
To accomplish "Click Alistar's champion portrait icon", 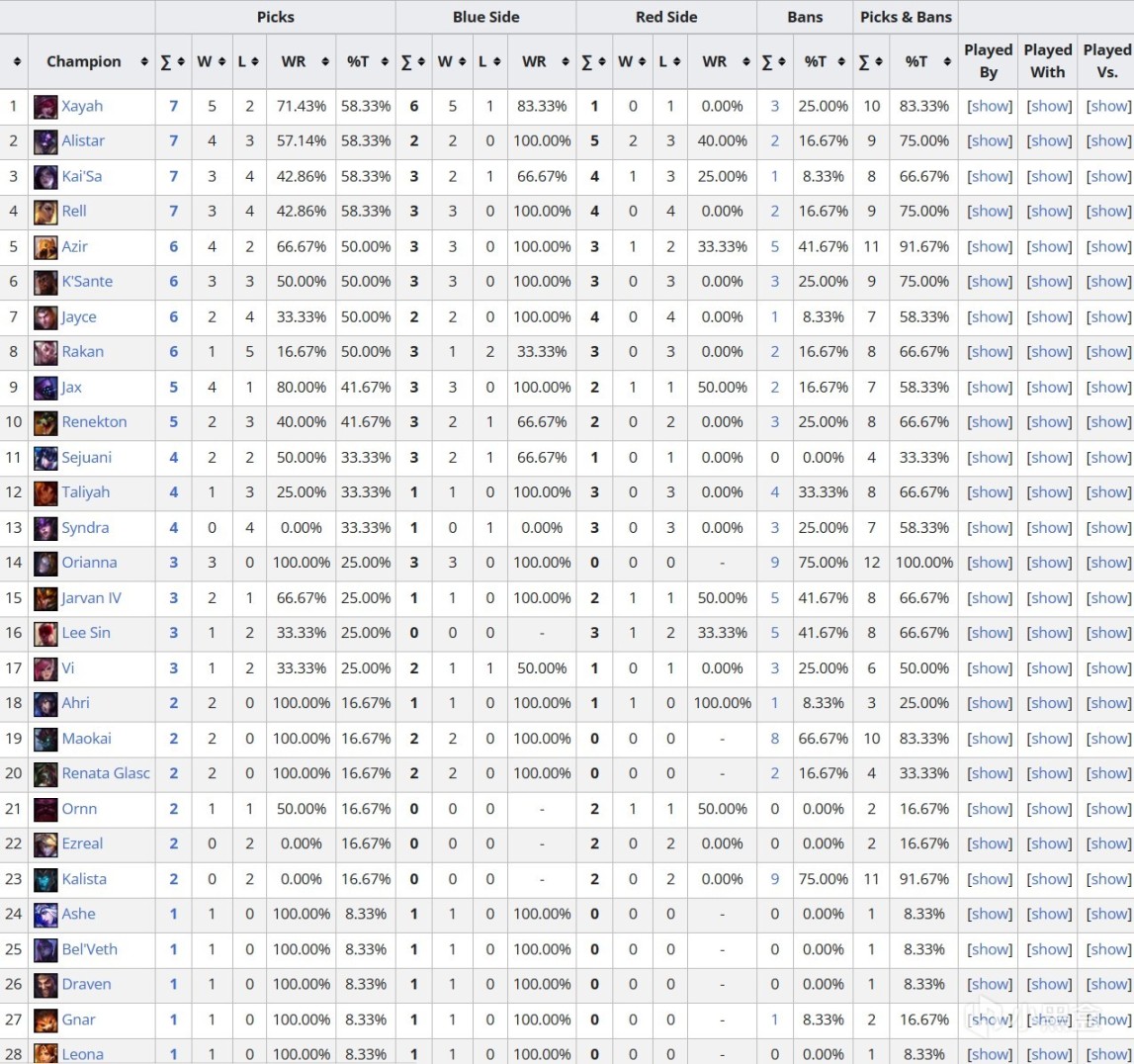I will 45,141.
